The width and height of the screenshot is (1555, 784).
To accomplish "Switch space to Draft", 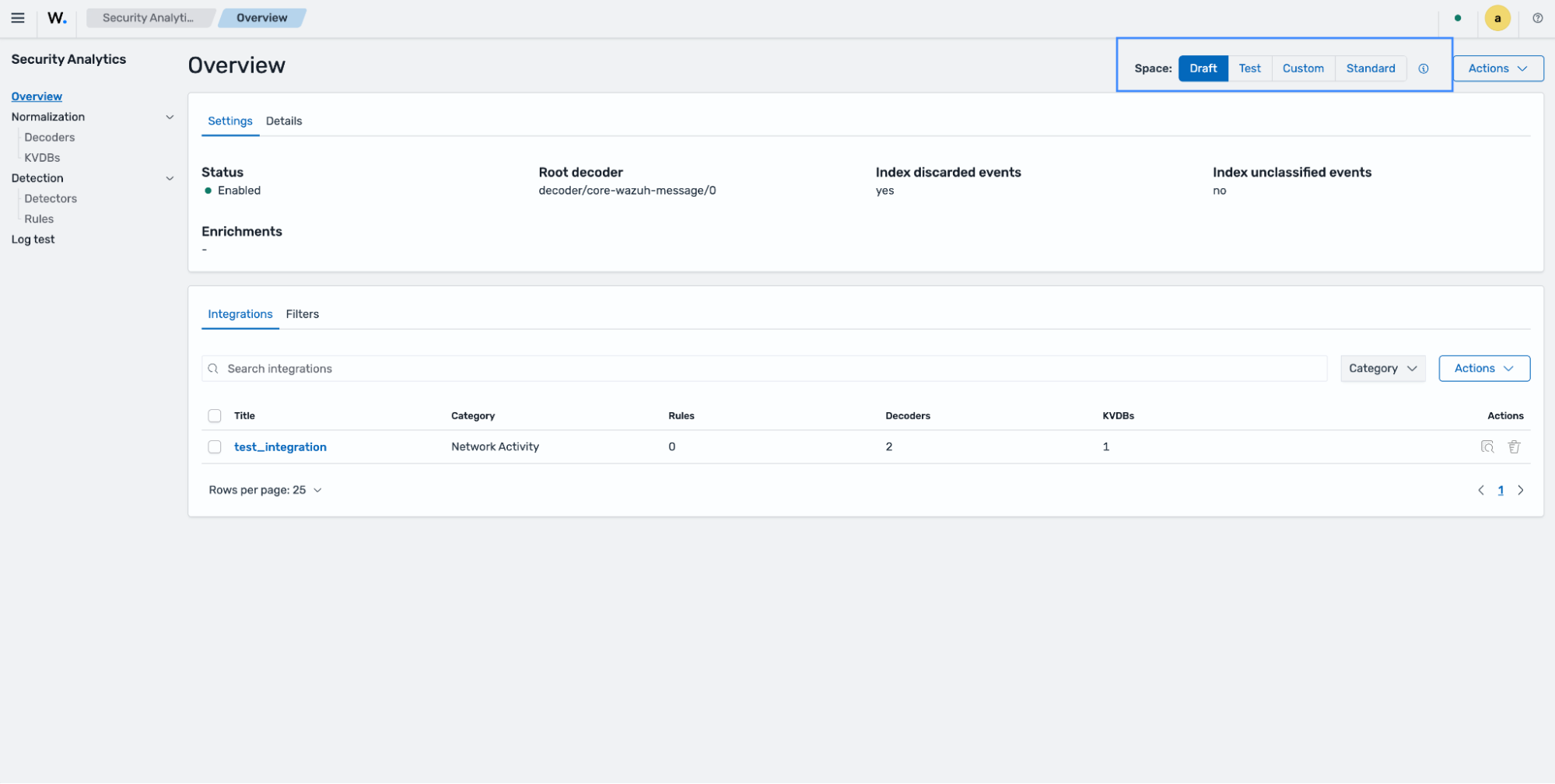I will [1202, 68].
